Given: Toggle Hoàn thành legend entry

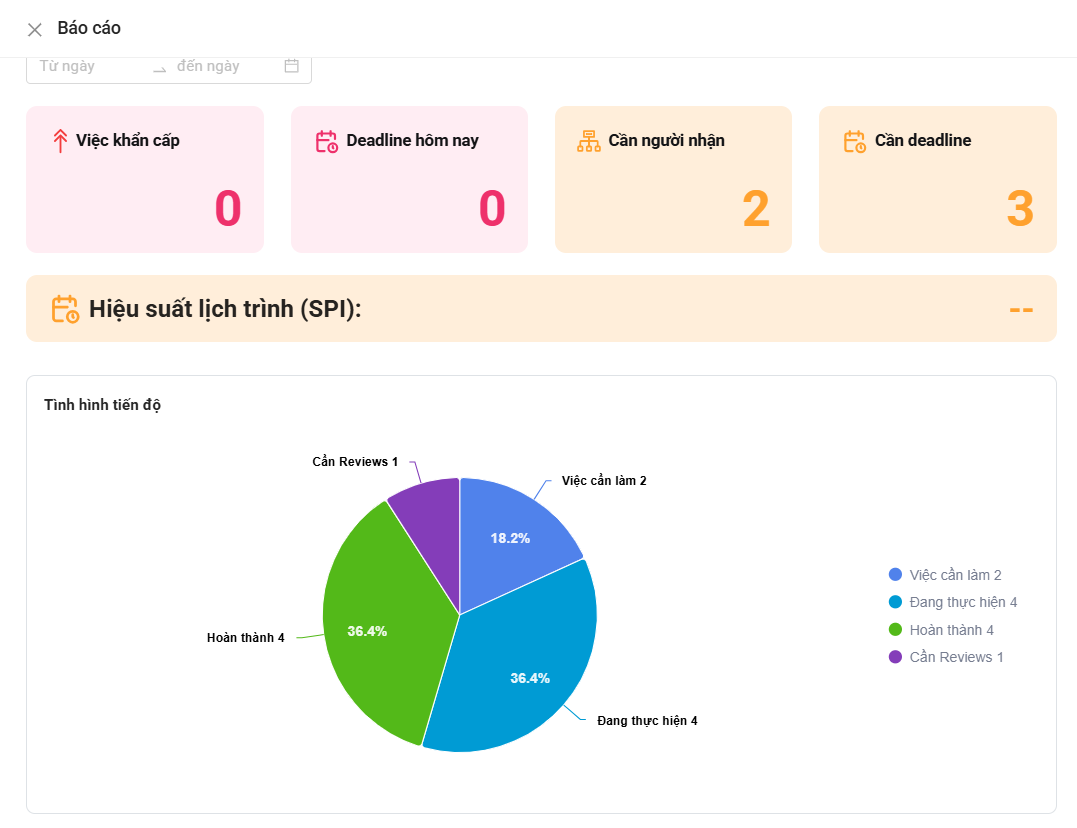Looking at the screenshot, I should coord(941,630).
